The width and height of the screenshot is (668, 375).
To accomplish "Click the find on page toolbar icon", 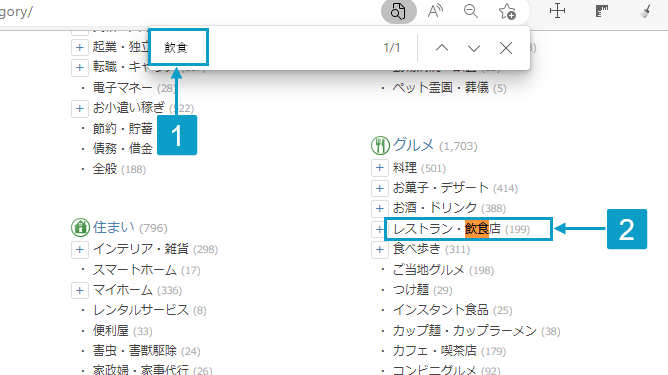I will click(x=398, y=12).
